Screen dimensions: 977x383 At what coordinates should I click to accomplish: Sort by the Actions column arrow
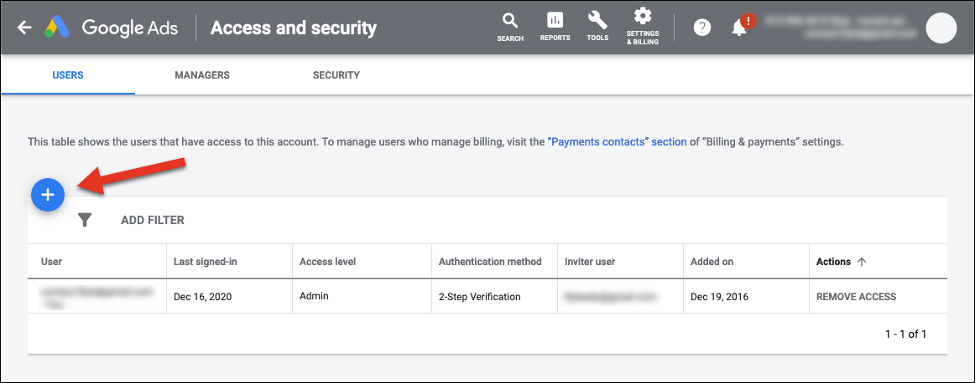[x=862, y=262]
